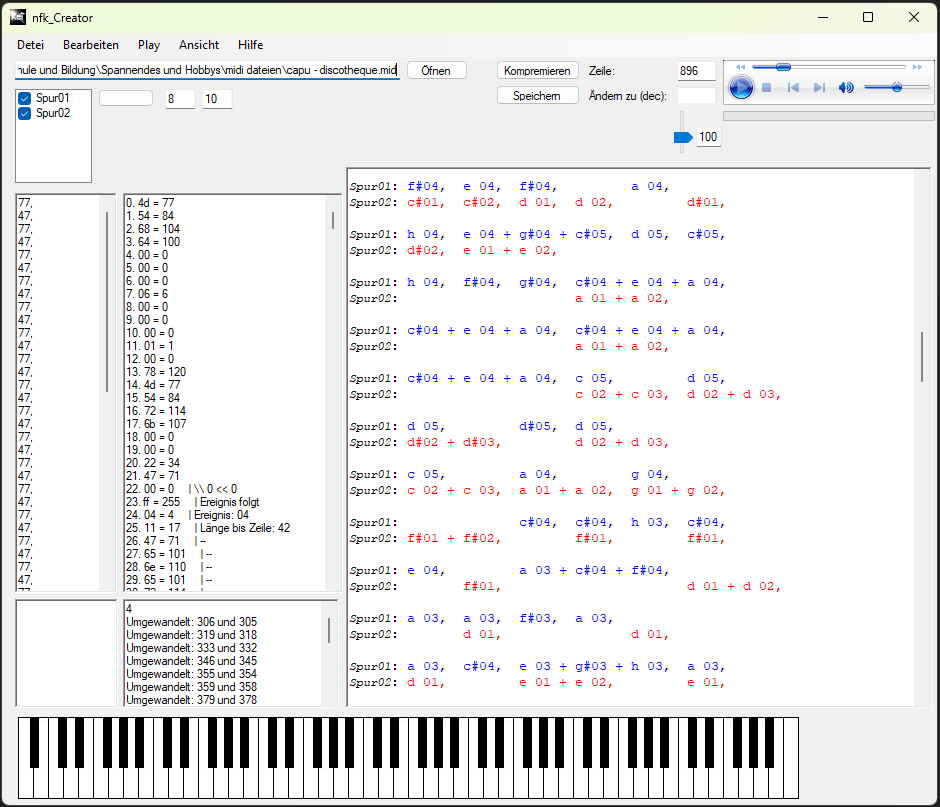Select log entry 'Umgewandelt: 306 und 305'

coord(191,622)
